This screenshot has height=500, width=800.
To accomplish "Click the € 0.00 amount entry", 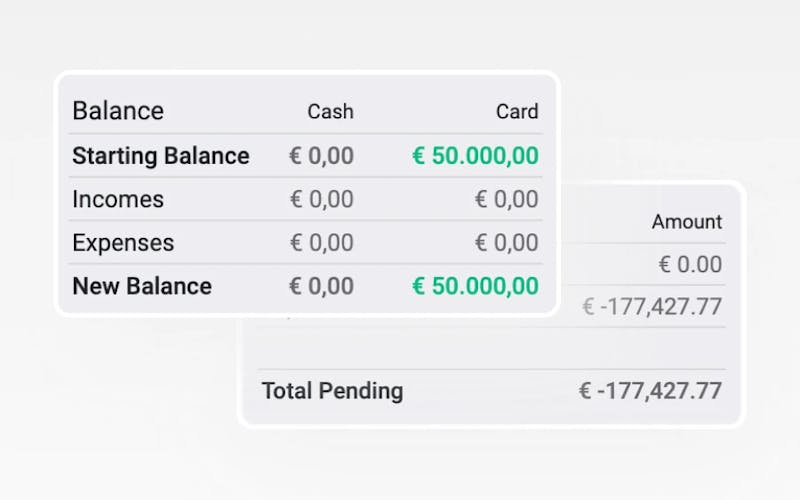I will [x=690, y=264].
